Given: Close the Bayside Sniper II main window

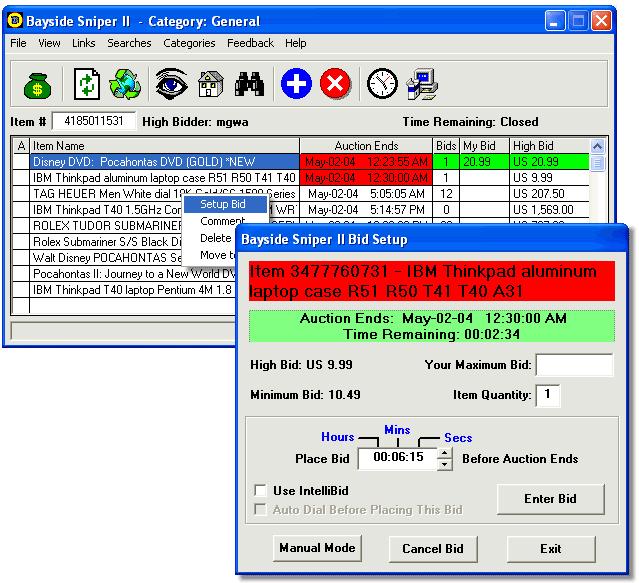Looking at the screenshot, I should click(601, 20).
